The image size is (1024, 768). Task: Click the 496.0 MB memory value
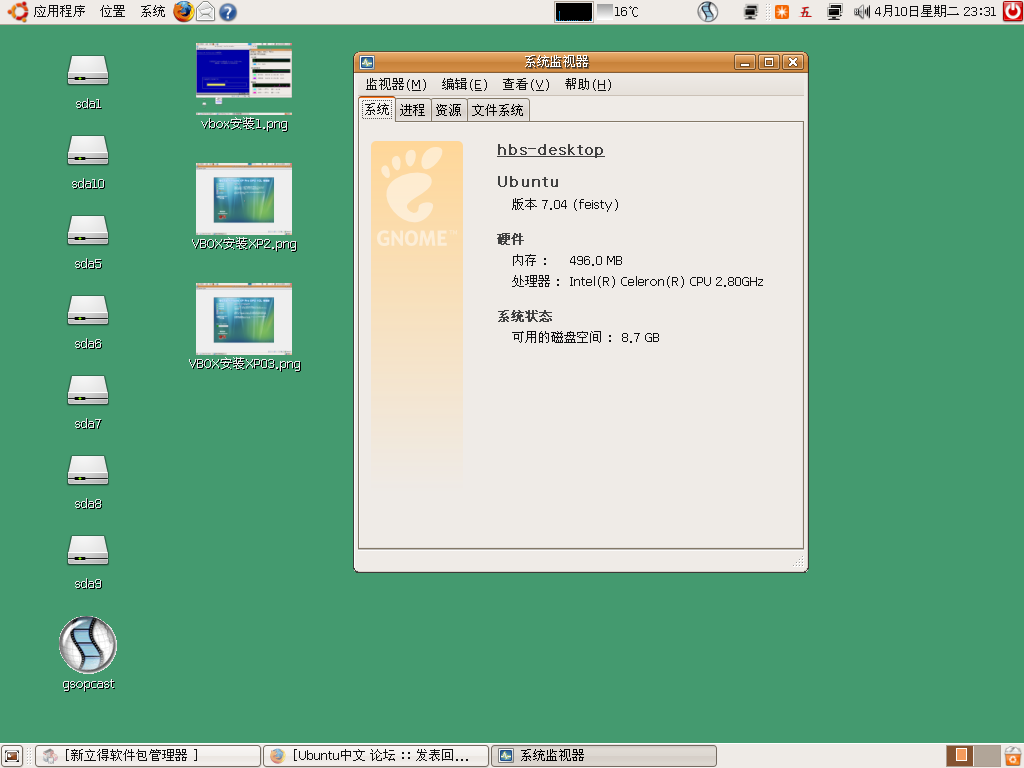point(596,261)
